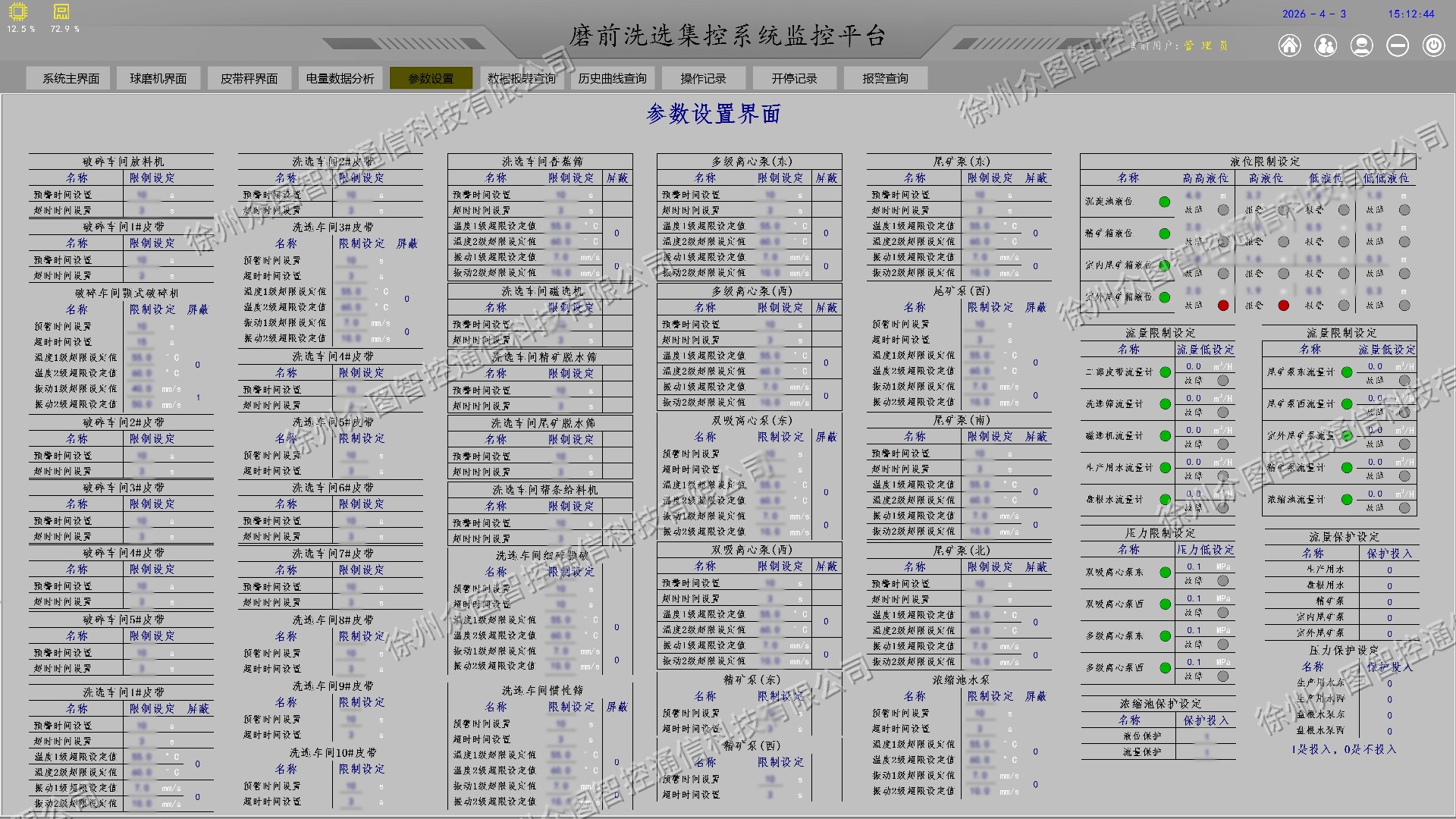Click 液位保护 value in 浓缩池保护设定
1456x819 pixels.
(x=1206, y=736)
